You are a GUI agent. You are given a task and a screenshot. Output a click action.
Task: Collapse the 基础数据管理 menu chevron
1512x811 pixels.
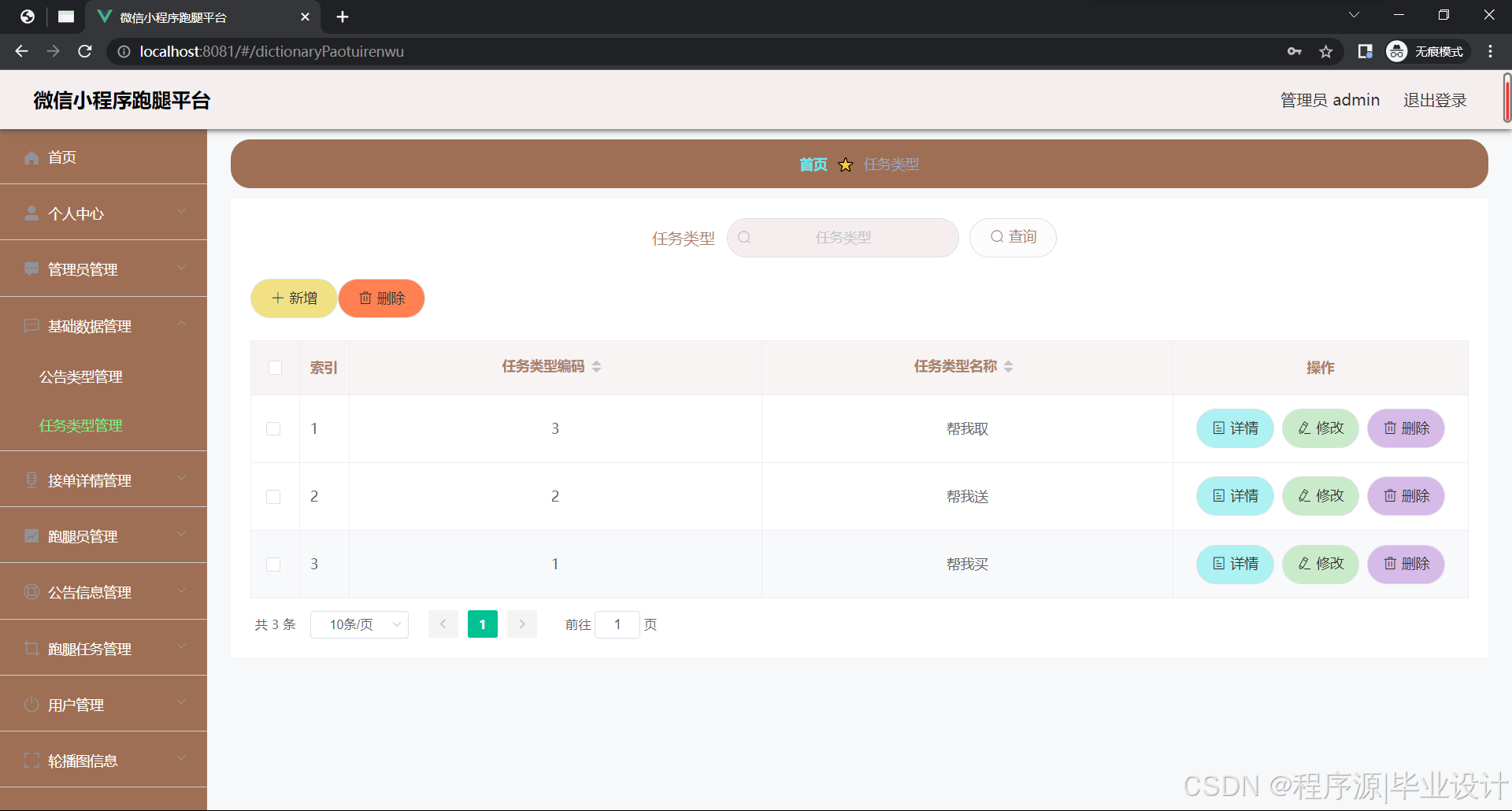click(x=182, y=324)
